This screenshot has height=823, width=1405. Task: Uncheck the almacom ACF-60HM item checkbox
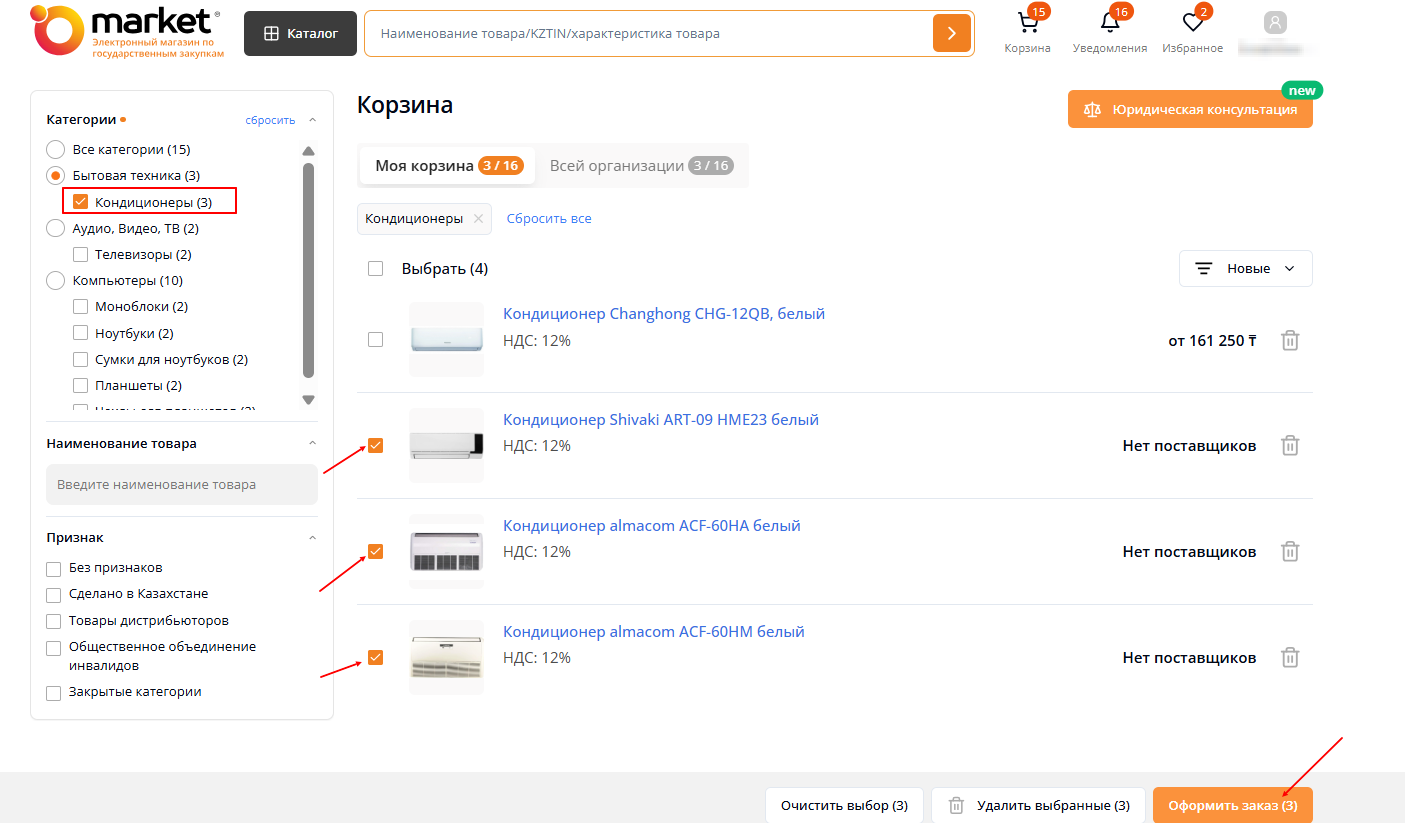375,657
